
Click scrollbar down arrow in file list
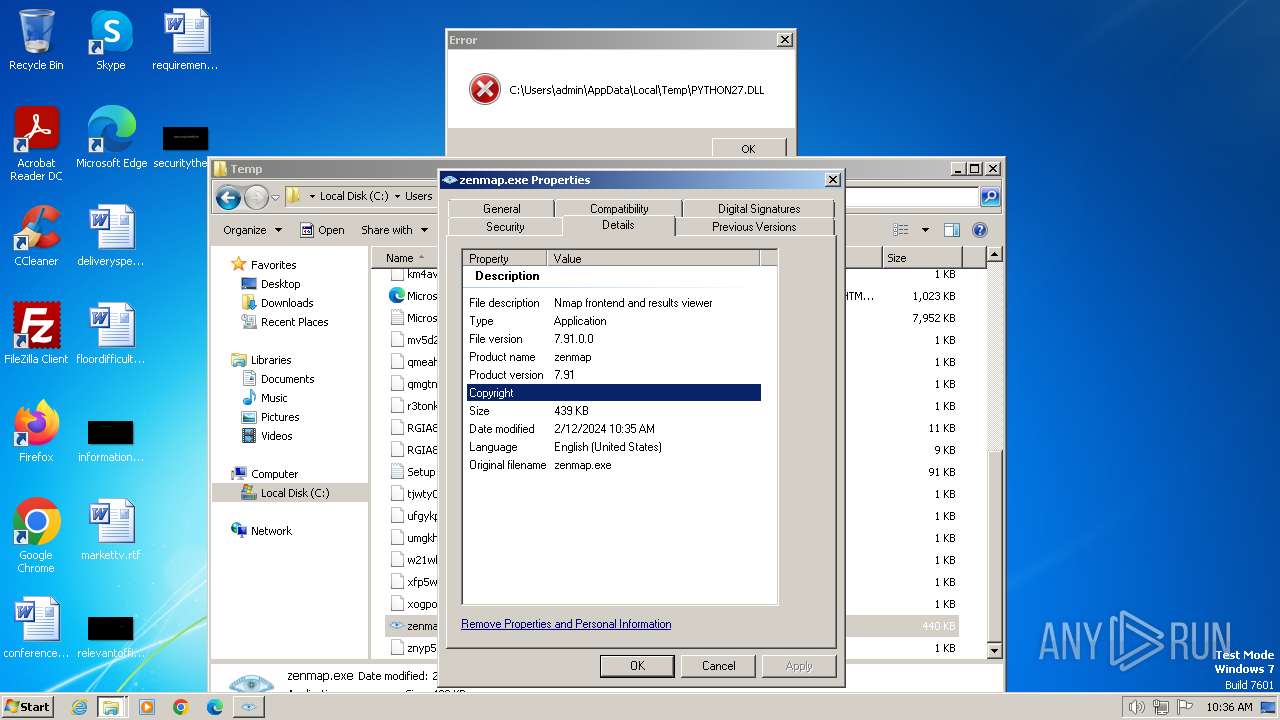point(994,650)
